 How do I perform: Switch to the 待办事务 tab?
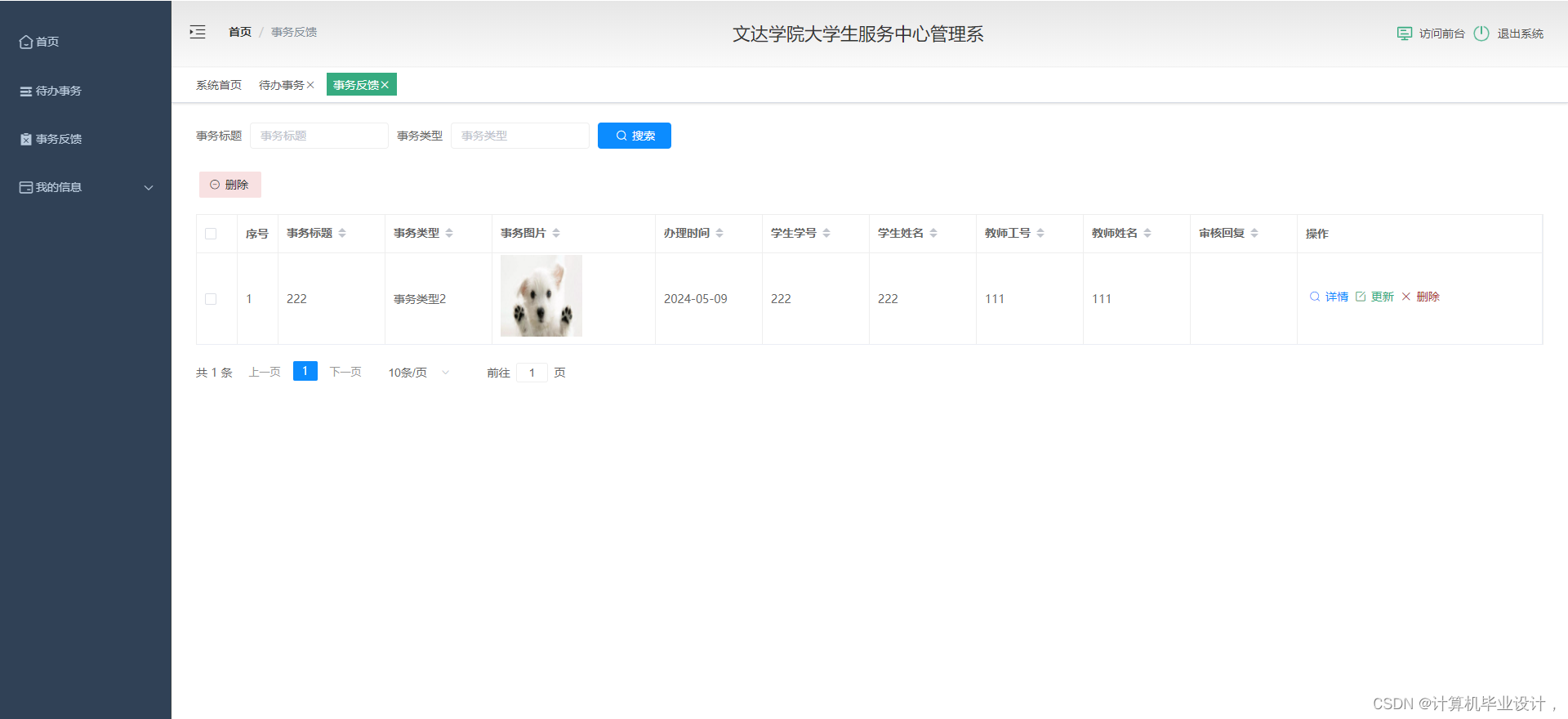pos(282,85)
